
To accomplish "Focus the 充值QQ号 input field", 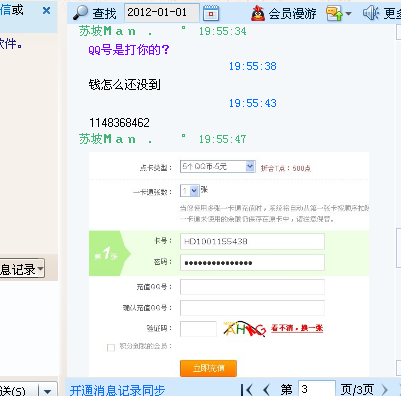I will pos(252,287).
